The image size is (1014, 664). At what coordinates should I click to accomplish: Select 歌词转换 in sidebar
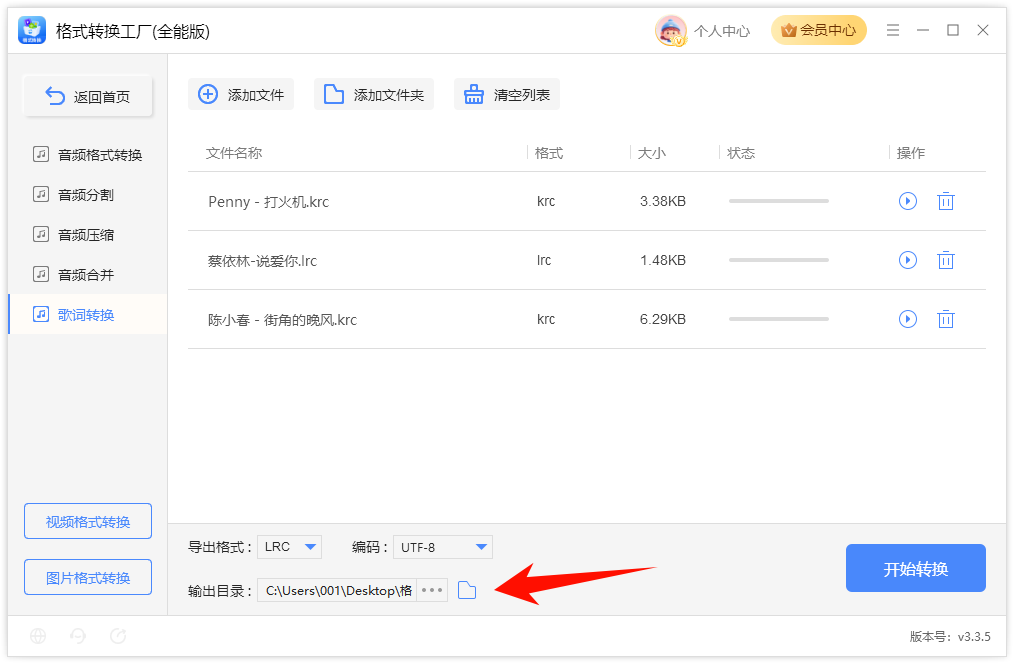(x=87, y=315)
